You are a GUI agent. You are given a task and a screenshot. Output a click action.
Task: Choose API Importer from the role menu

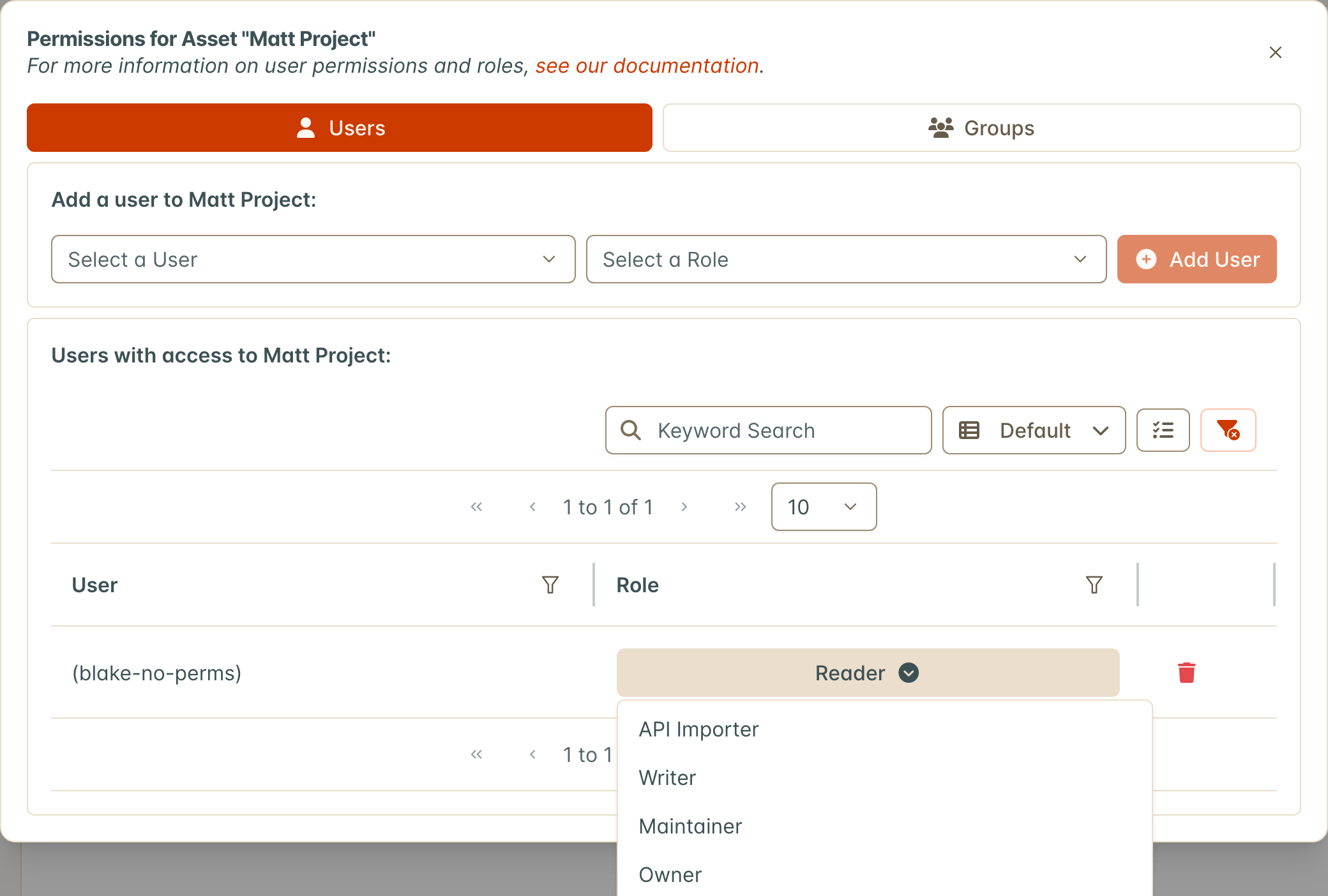(884, 729)
